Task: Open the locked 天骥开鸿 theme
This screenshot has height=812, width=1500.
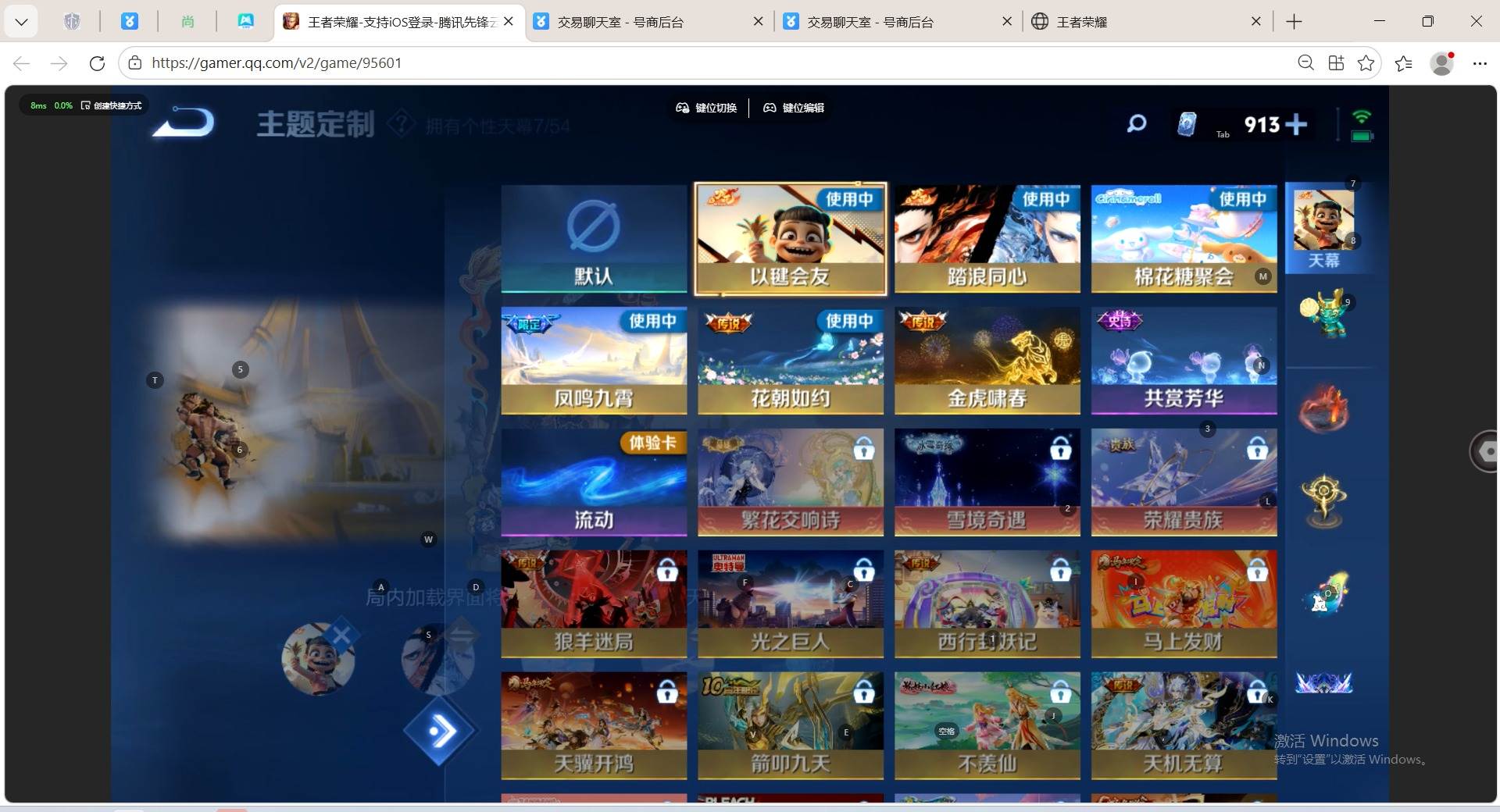Action: (x=594, y=726)
